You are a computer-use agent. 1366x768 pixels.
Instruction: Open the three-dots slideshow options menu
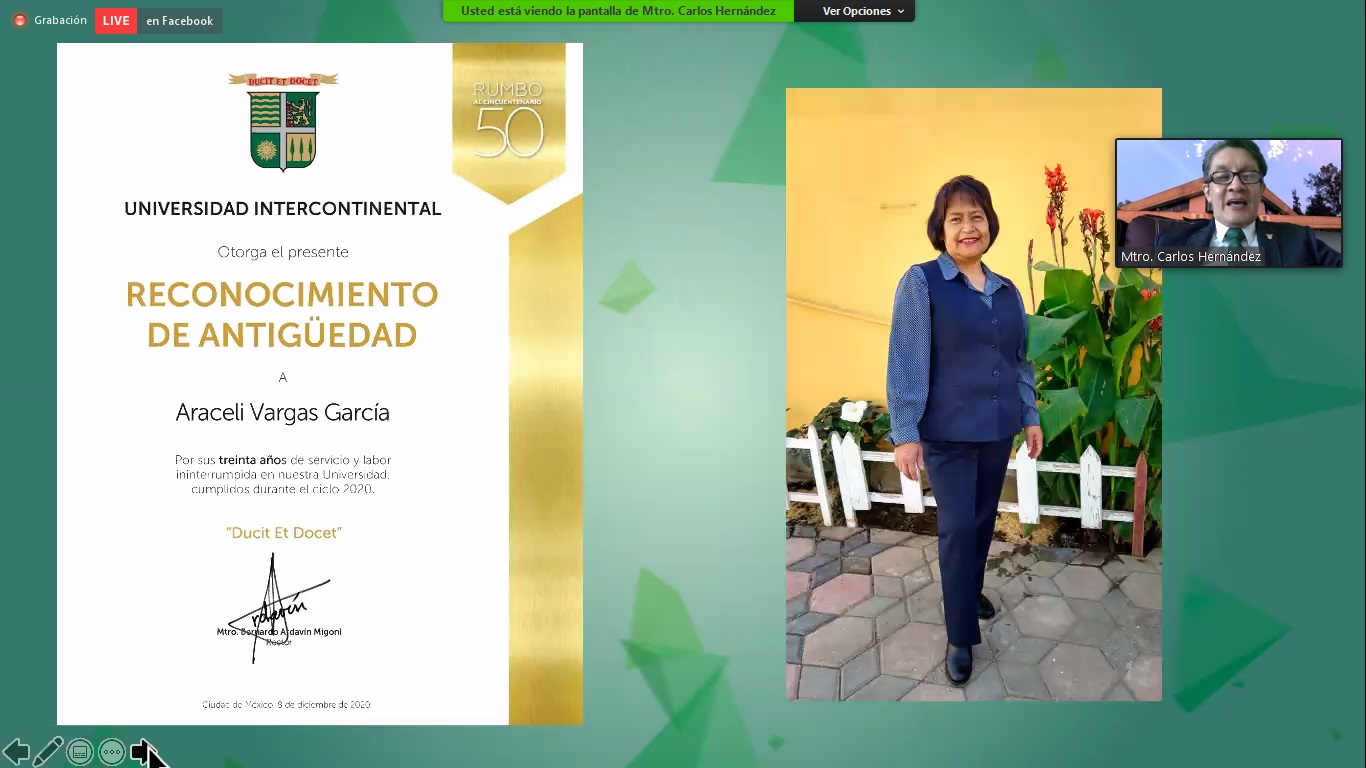(112, 752)
